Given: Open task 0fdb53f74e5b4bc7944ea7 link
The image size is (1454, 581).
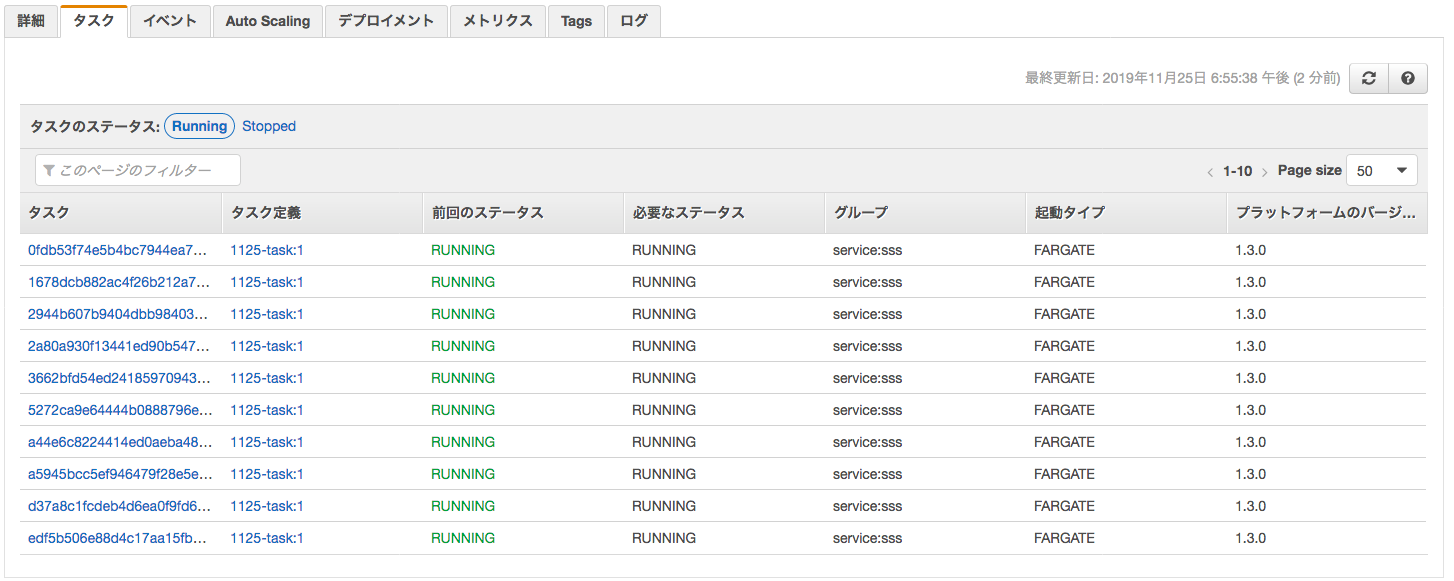Looking at the screenshot, I should [x=118, y=250].
